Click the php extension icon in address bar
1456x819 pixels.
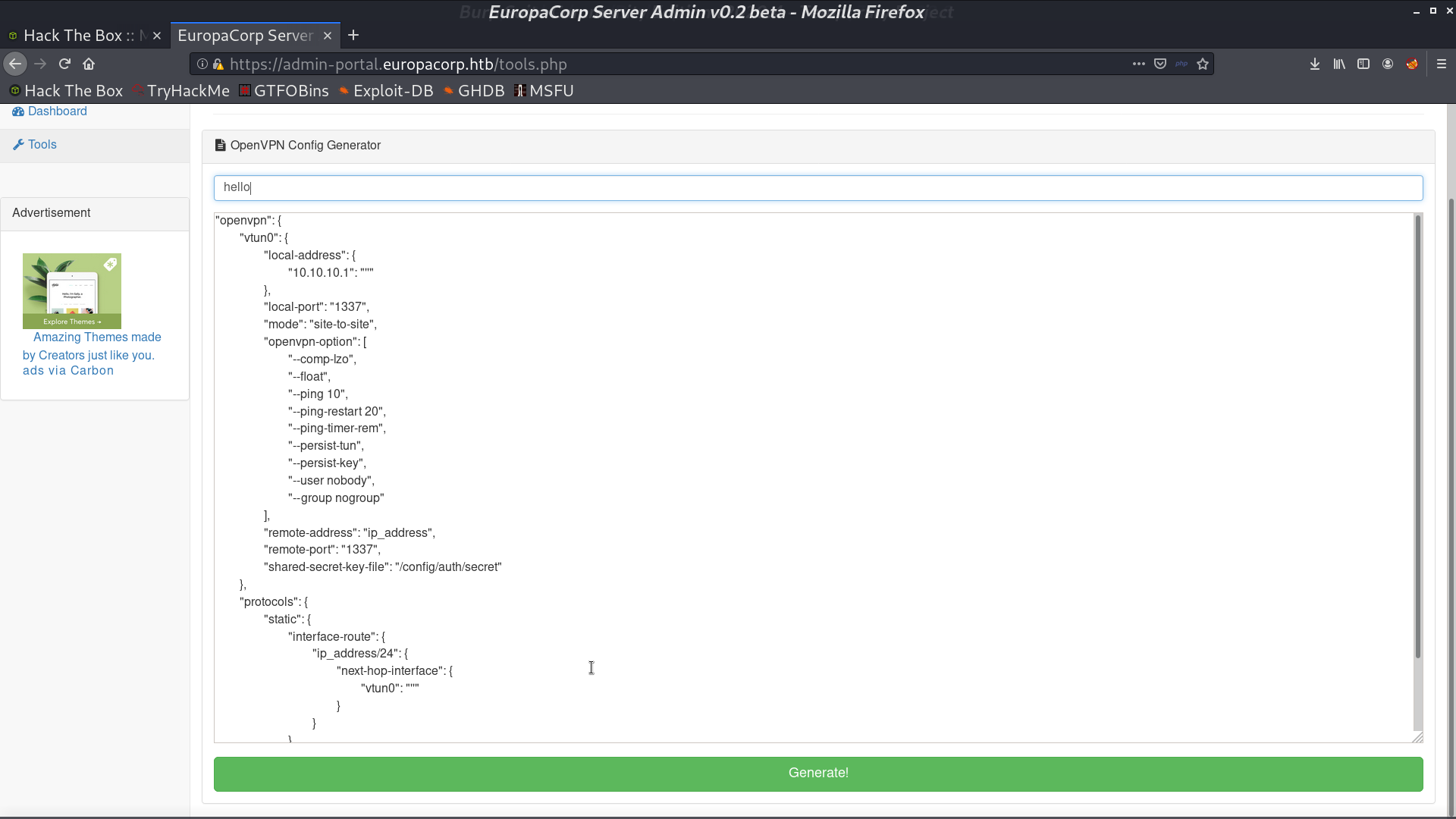click(x=1181, y=64)
